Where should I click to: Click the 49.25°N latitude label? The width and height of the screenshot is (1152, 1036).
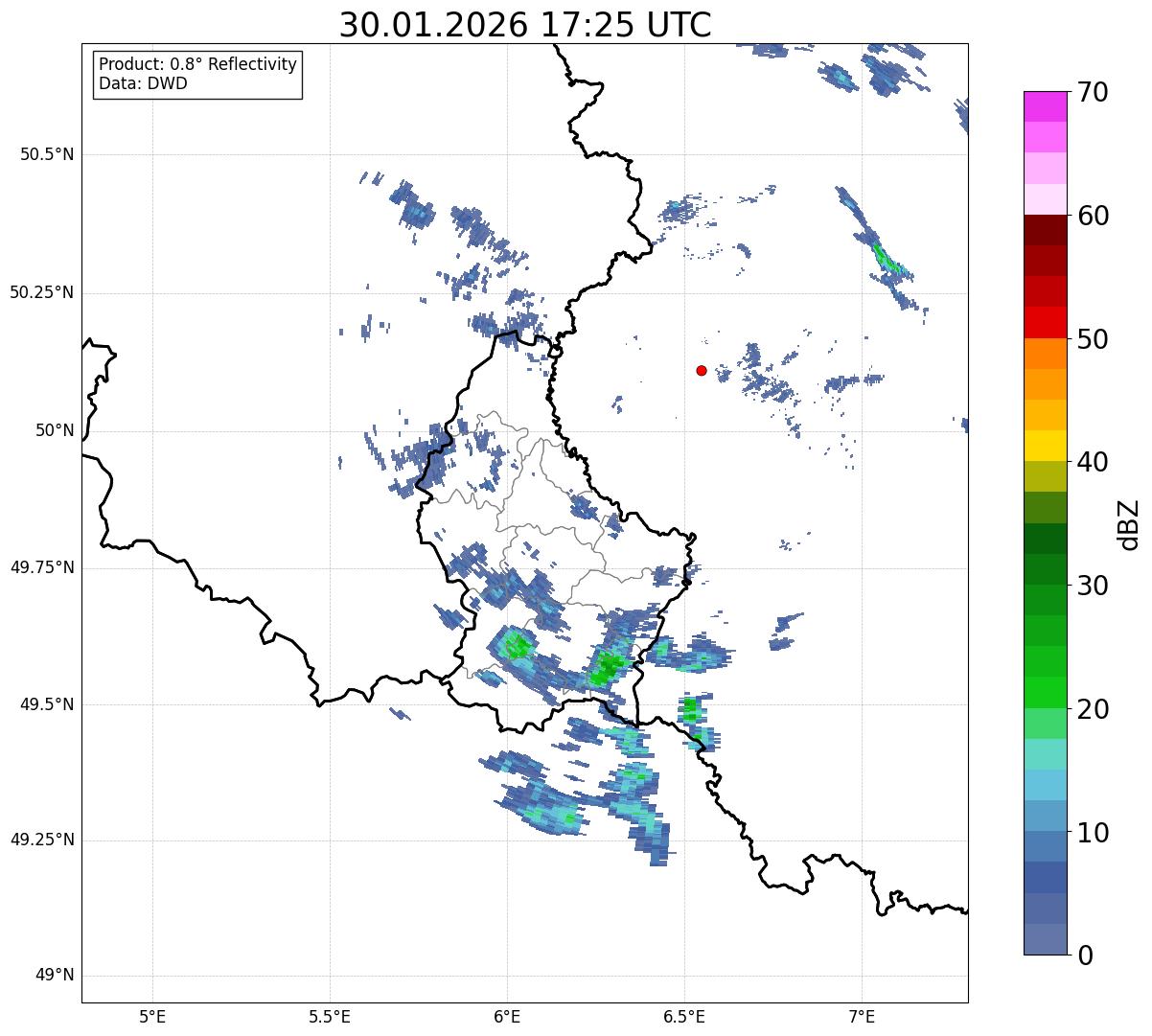pyautogui.click(x=42, y=840)
